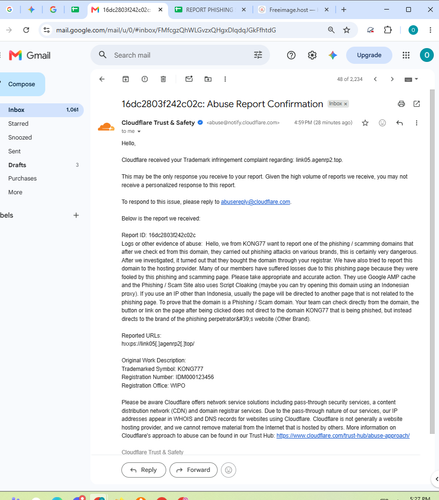Image resolution: width=439 pixels, height=500 pixels.
Task: Open input tools keyboard dropdown
Action: (x=411, y=79)
